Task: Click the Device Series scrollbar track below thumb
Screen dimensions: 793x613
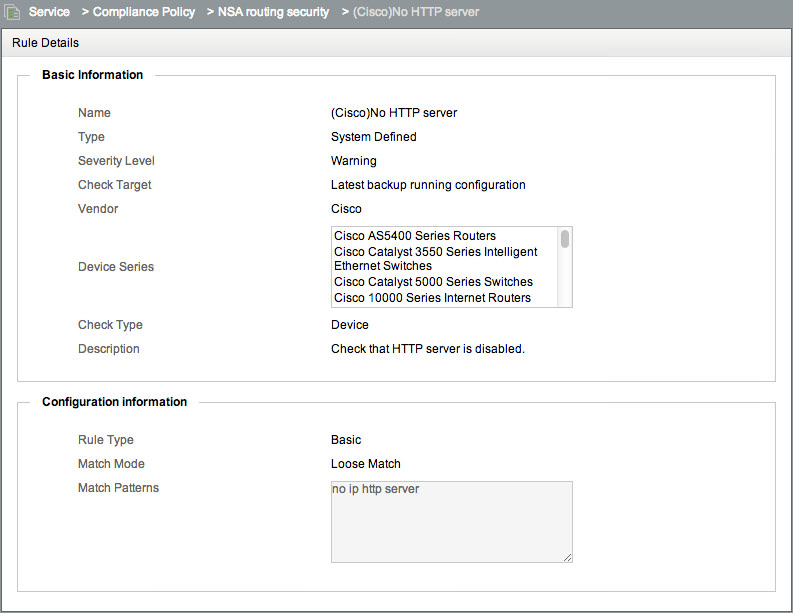Action: (x=565, y=277)
